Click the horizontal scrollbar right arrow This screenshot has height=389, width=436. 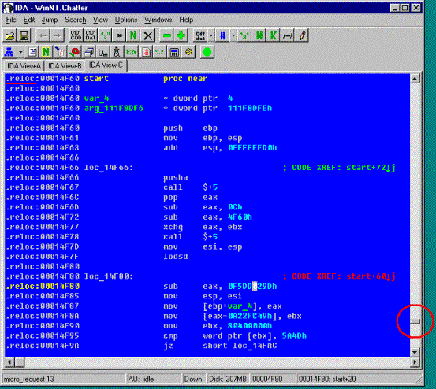tap(414, 362)
